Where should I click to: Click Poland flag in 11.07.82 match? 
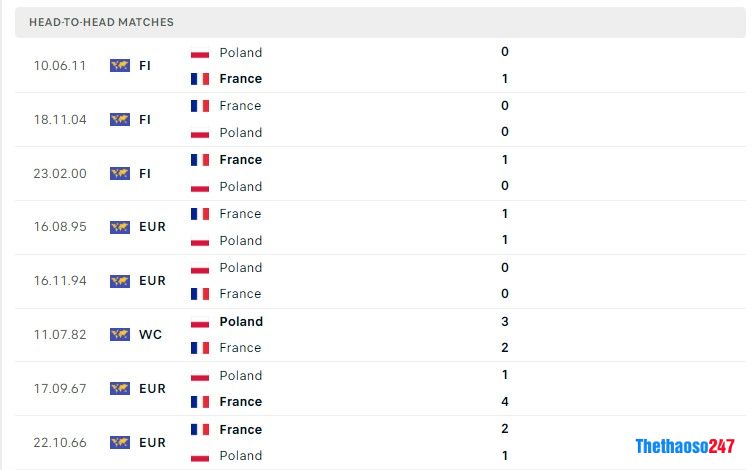200,322
